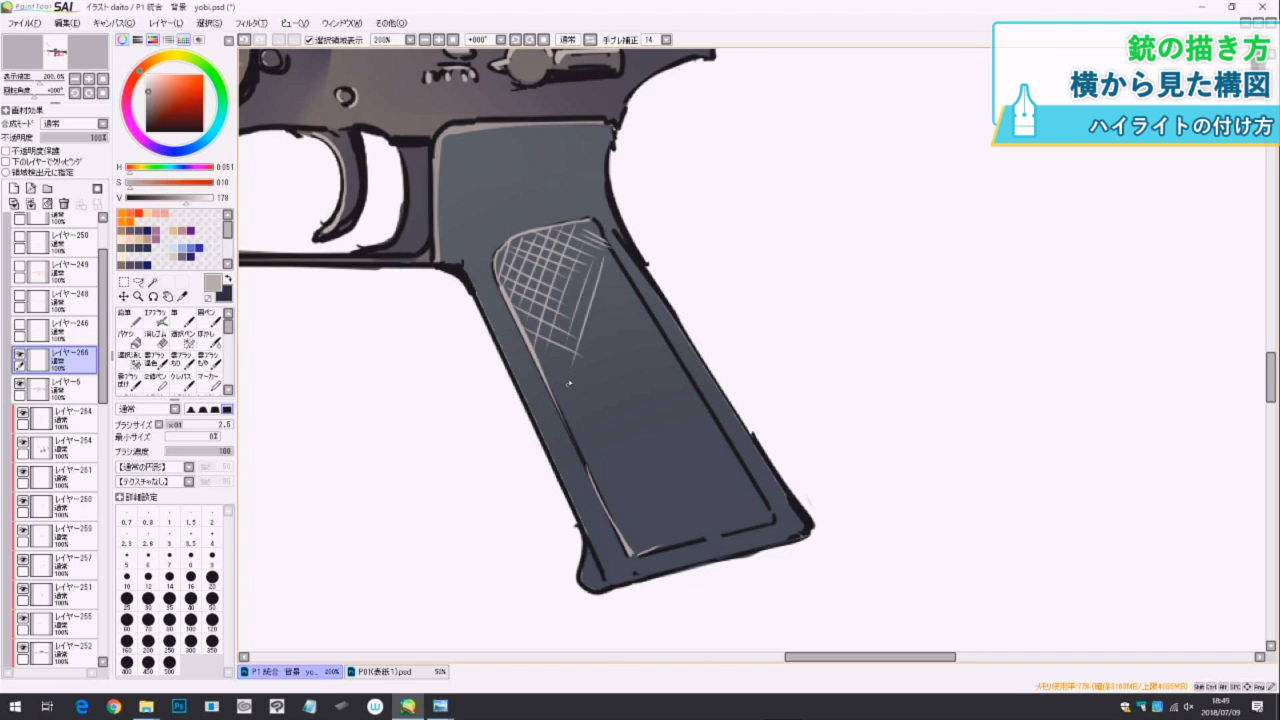Viewport: 1280px width, 720px height.
Task: Toggle 選択領域表示 checkbox in toolbar
Action: pos(309,40)
